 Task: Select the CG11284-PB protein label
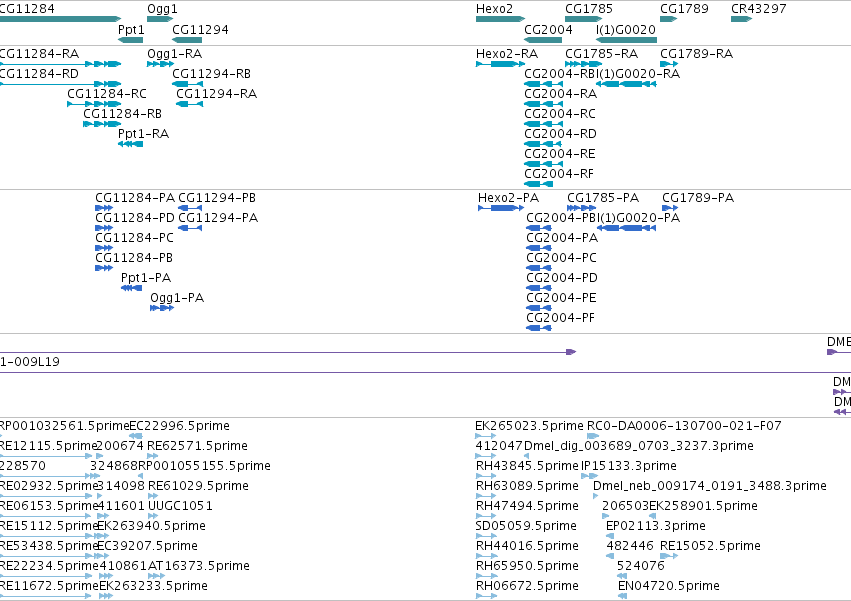(x=134, y=257)
